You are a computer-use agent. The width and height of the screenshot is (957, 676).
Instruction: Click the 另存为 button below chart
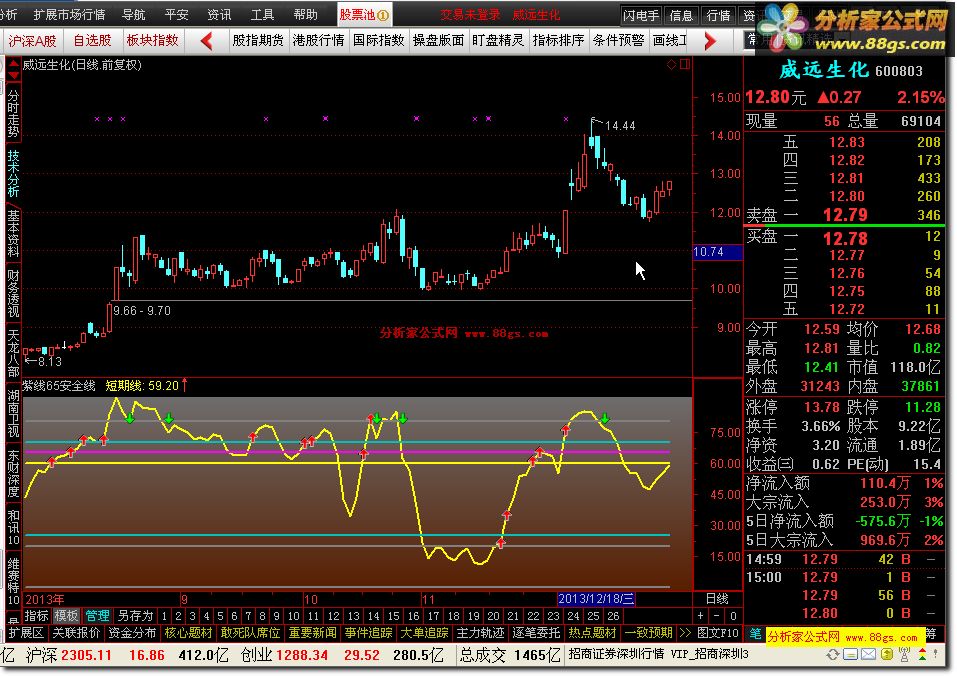tap(135, 616)
